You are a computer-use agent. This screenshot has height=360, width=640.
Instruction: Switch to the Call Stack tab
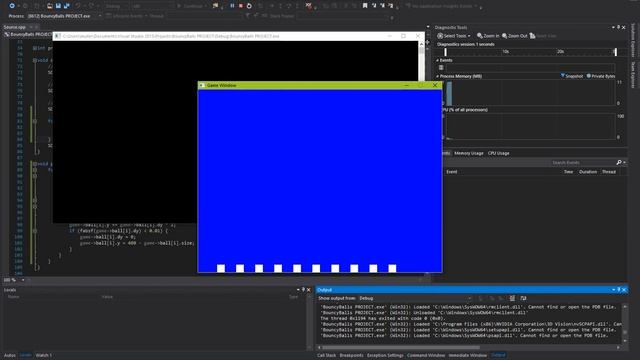tap(327, 356)
